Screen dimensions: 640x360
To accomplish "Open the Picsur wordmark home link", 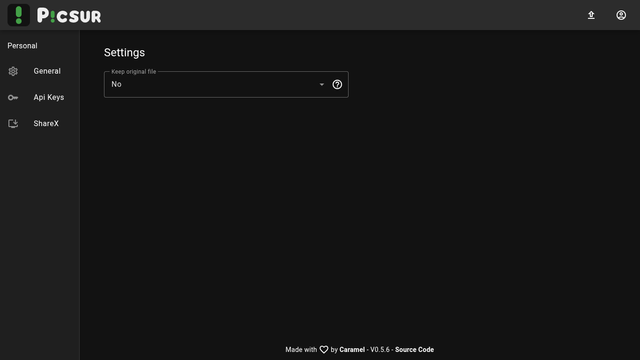I will click(69, 16).
